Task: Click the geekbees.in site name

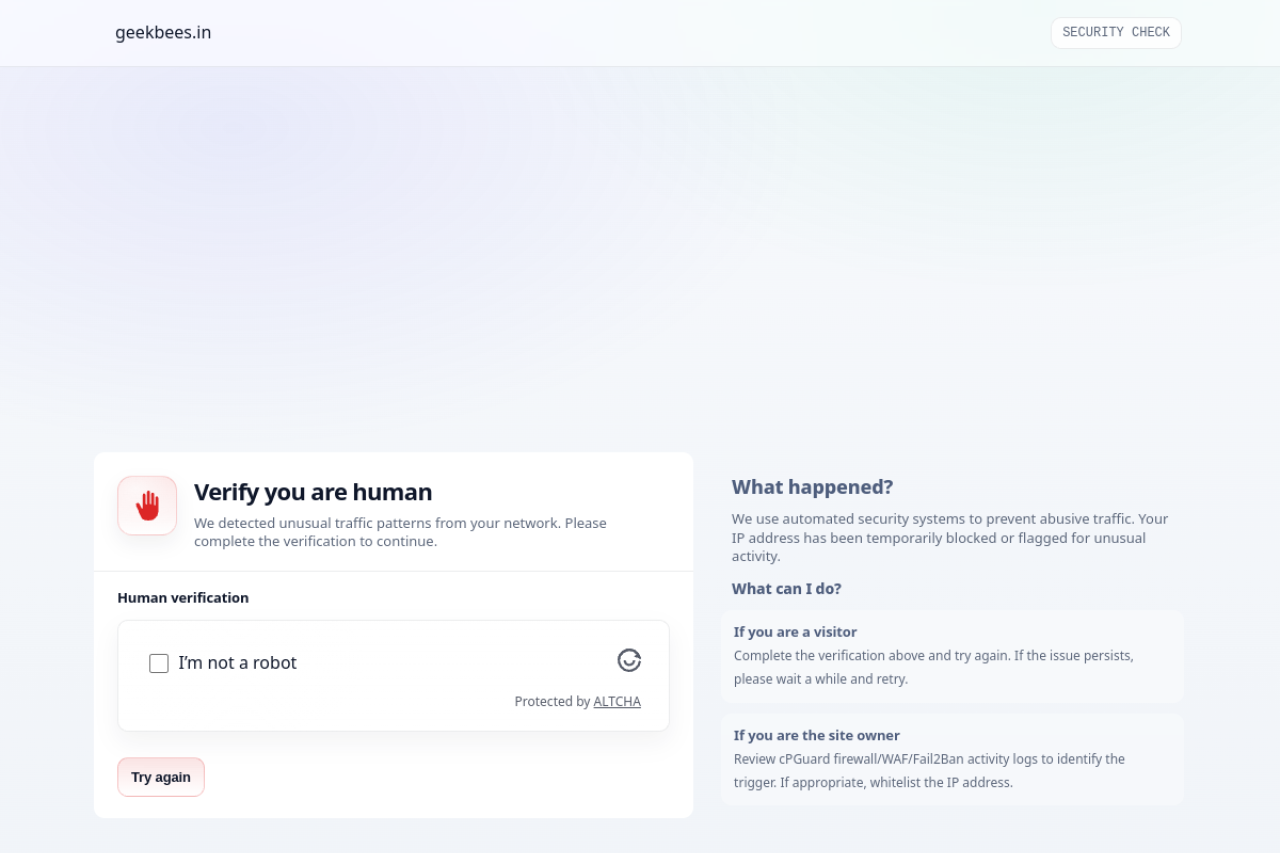Action: click(x=163, y=33)
